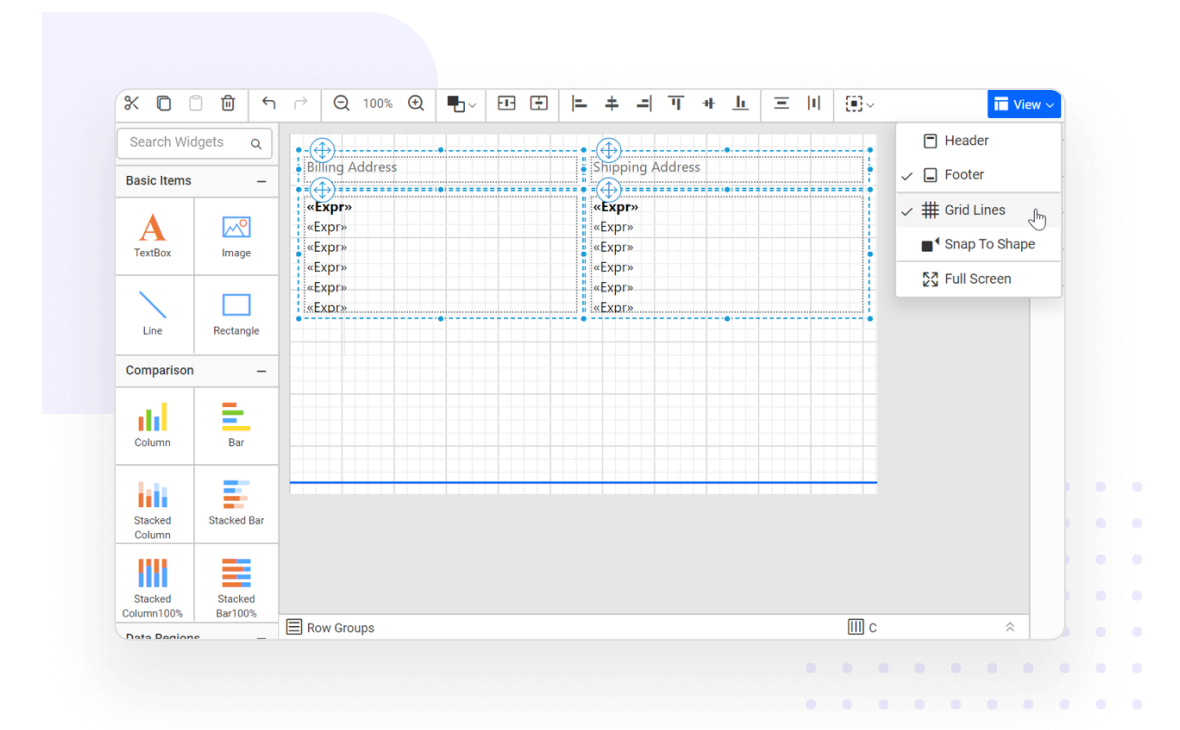Click the Row Groups panel label
The height and width of the screenshot is (730, 1180).
click(340, 628)
